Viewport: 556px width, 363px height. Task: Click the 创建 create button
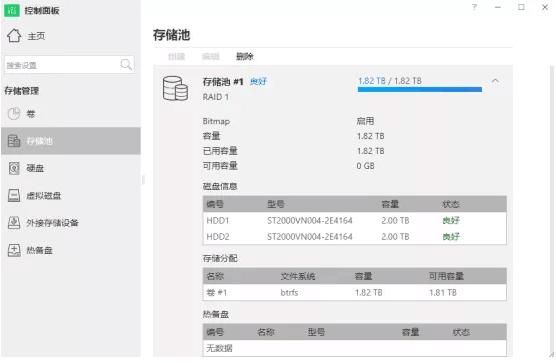click(177, 57)
